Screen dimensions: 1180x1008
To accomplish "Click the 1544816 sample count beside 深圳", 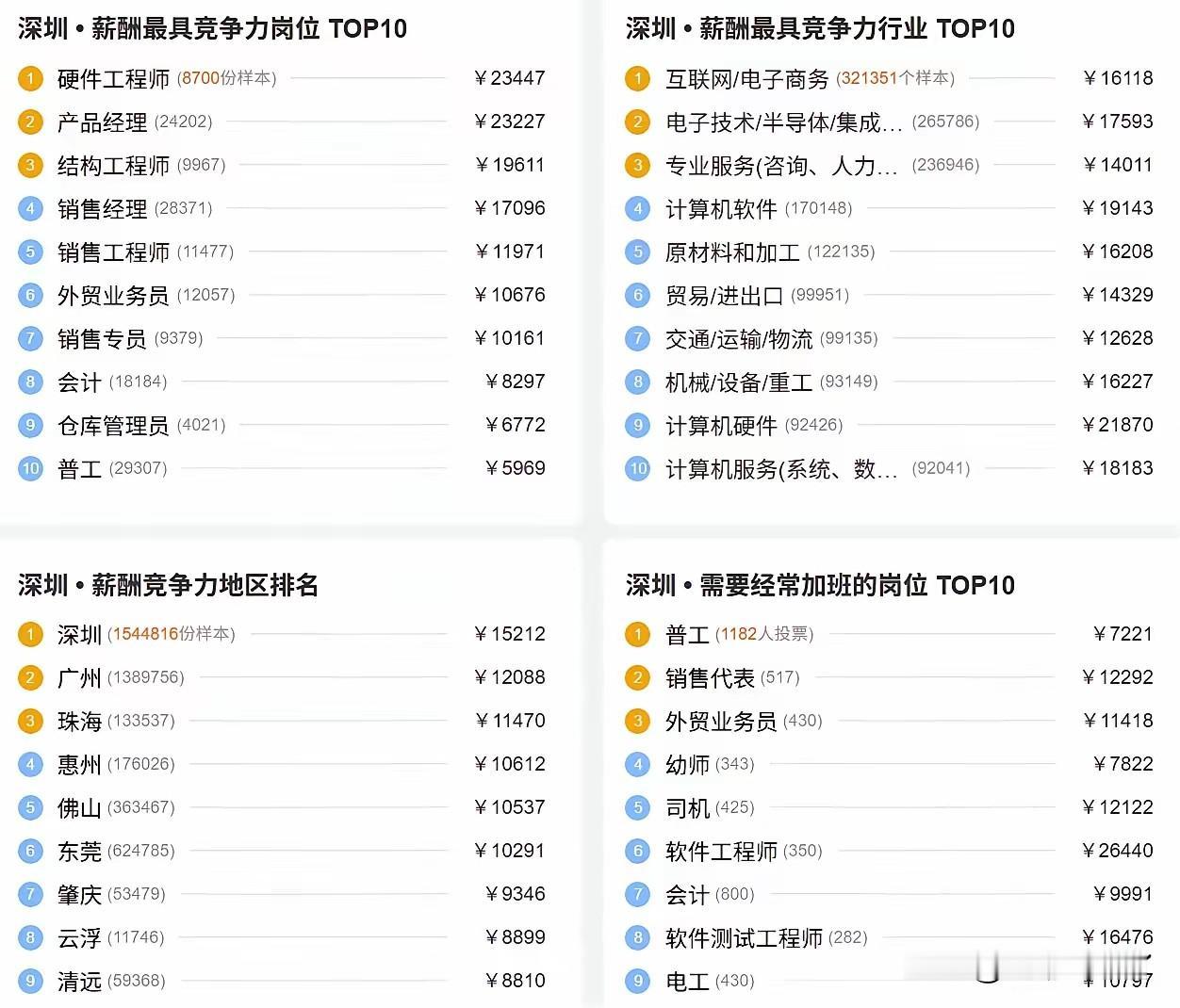I will [145, 634].
